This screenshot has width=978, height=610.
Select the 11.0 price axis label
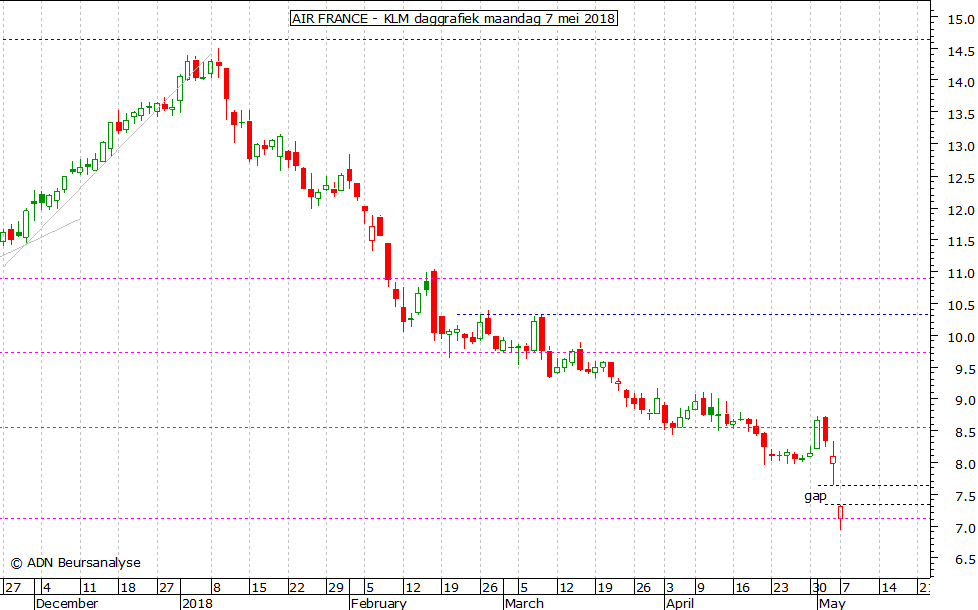pos(961,274)
